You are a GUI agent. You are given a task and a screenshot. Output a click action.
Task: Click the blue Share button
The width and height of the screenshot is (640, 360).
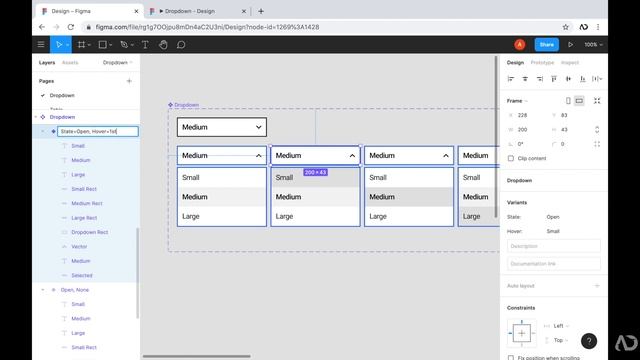point(547,44)
